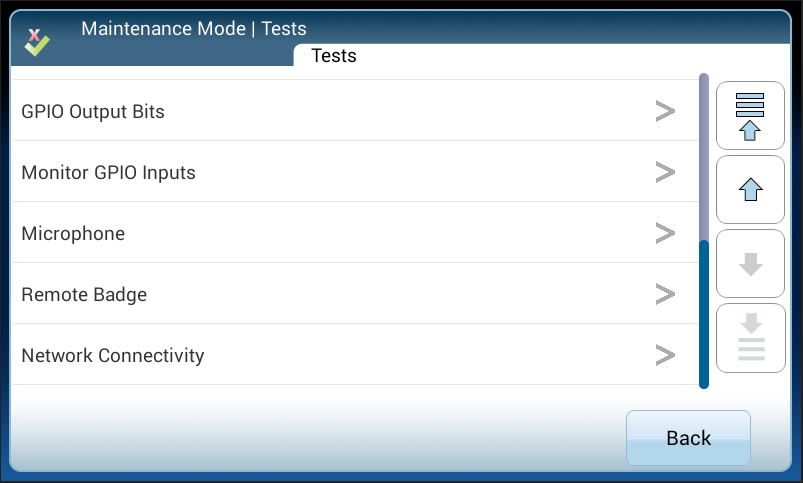Open Monitor GPIO Inputs chevron arrow
This screenshot has height=483, width=803.
665,172
